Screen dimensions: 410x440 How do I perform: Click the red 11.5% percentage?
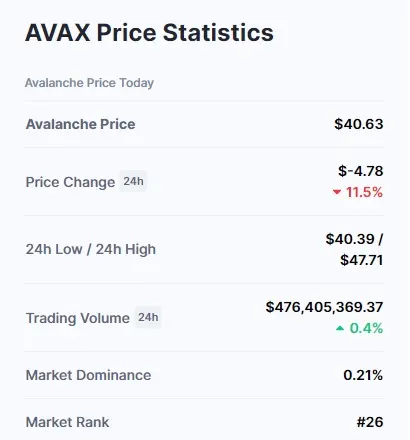364,192
